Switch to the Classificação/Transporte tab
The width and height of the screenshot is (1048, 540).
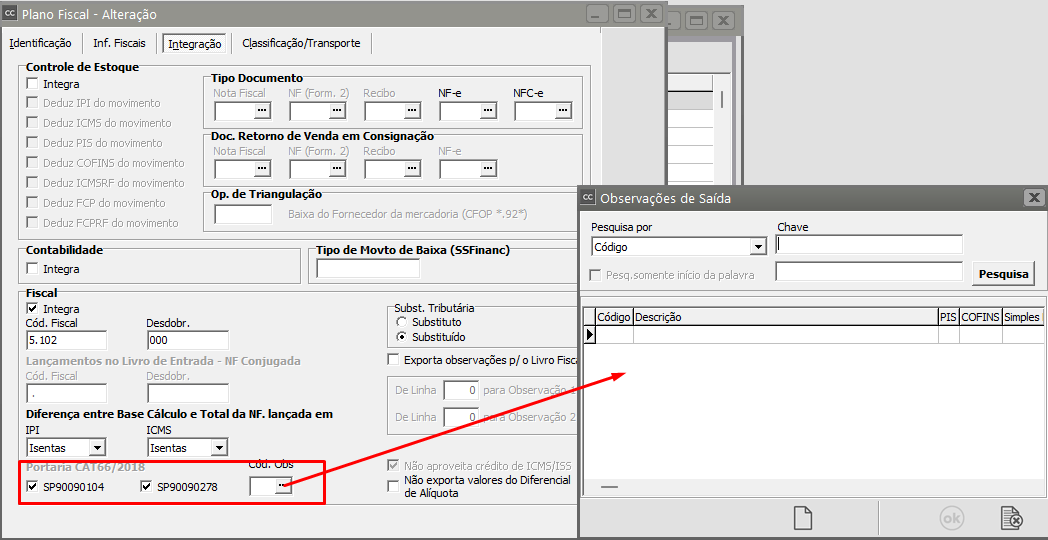pyautogui.click(x=301, y=43)
